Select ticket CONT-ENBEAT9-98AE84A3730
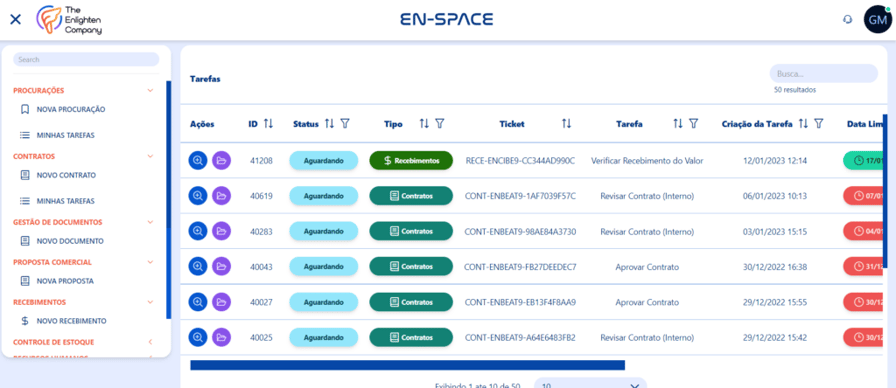This screenshot has height=388, width=896. 520,231
